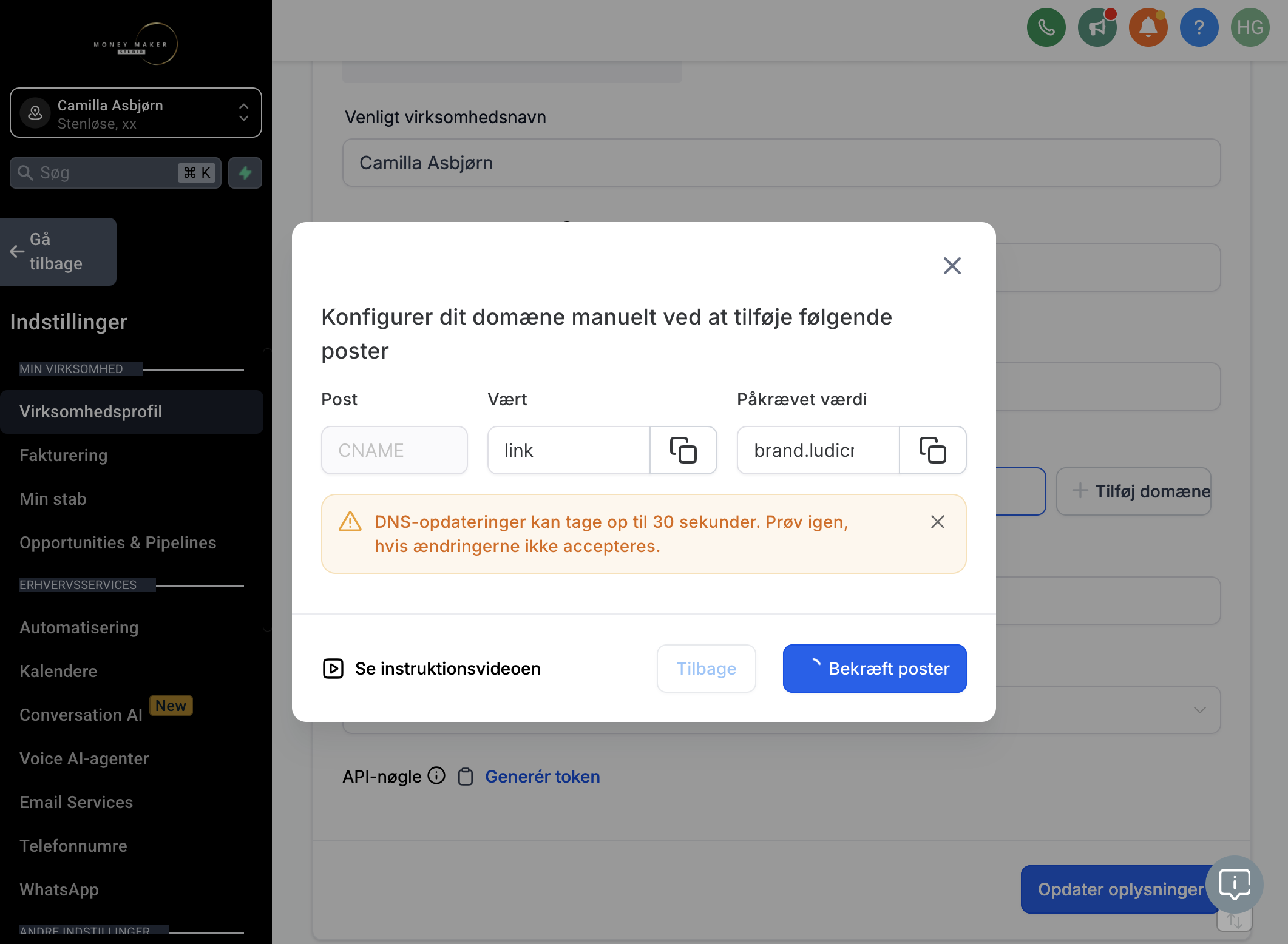Click the Opdater oplysninger button
Viewport: 1288px width, 944px height.
pos(1120,889)
